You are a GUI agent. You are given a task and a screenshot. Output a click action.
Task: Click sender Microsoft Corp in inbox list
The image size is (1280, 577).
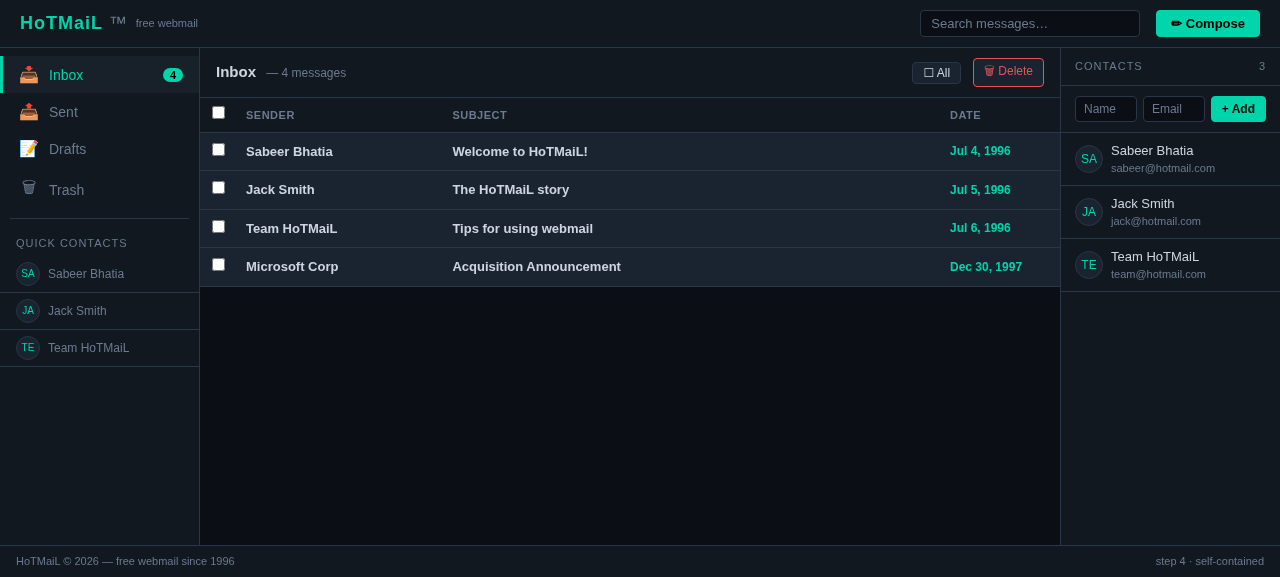(x=292, y=267)
